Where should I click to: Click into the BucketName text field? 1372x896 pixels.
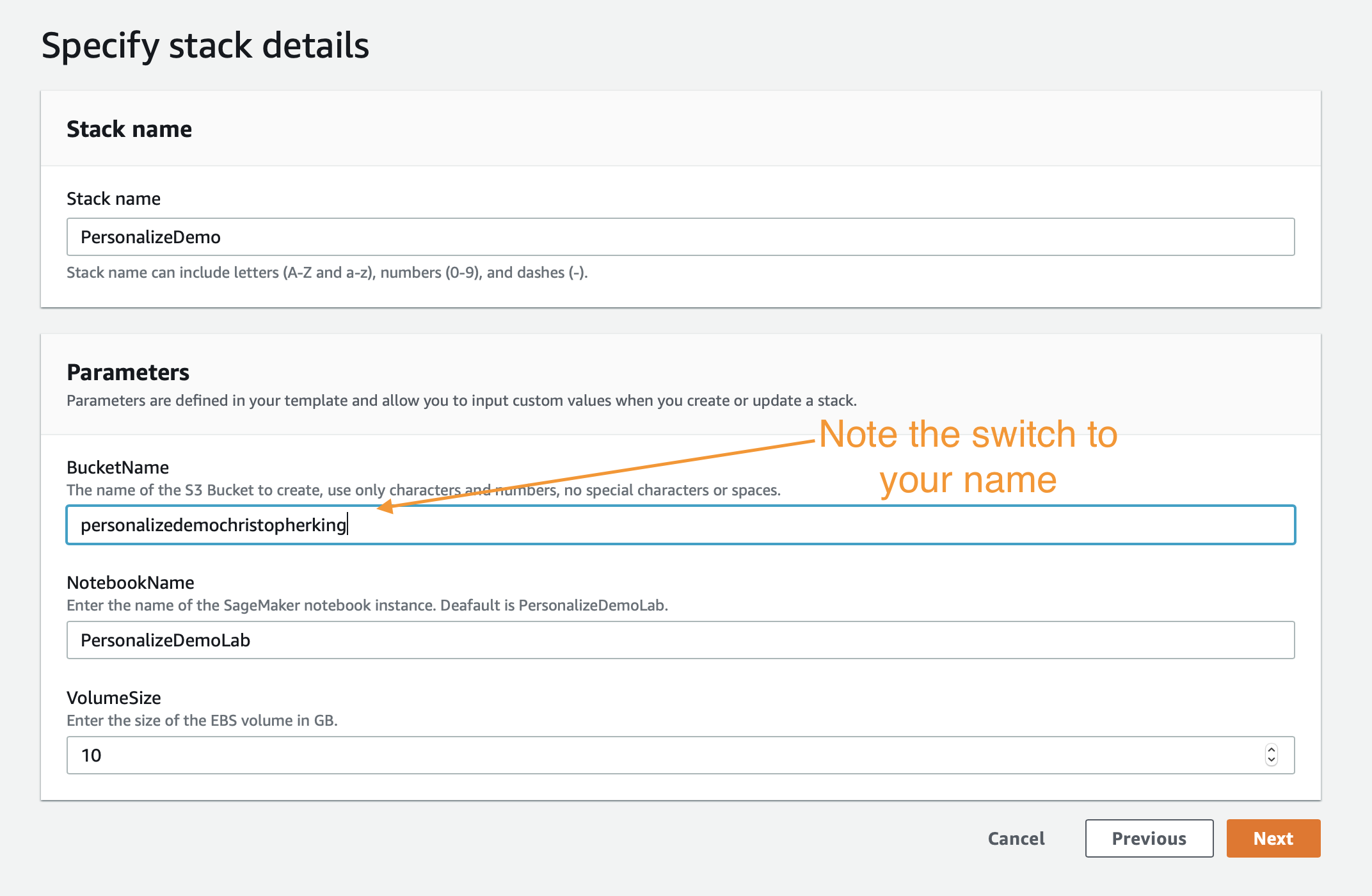(681, 525)
